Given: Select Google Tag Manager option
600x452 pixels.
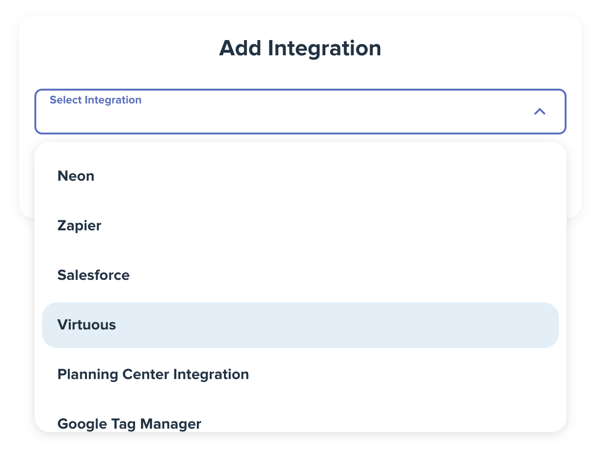Looking at the screenshot, I should (x=300, y=421).
